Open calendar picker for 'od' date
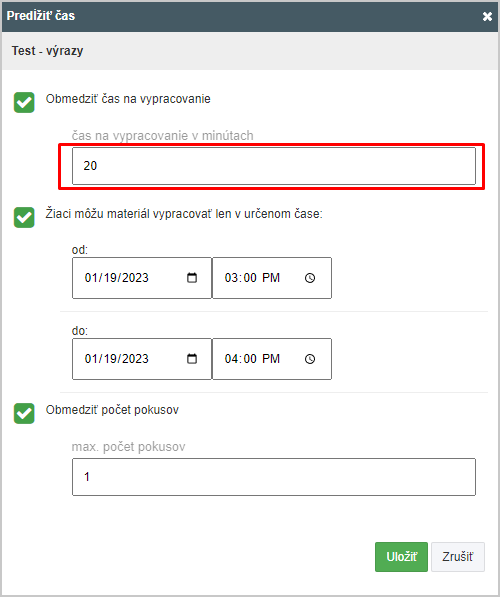Image resolution: width=500 pixels, height=597 pixels. point(192,278)
